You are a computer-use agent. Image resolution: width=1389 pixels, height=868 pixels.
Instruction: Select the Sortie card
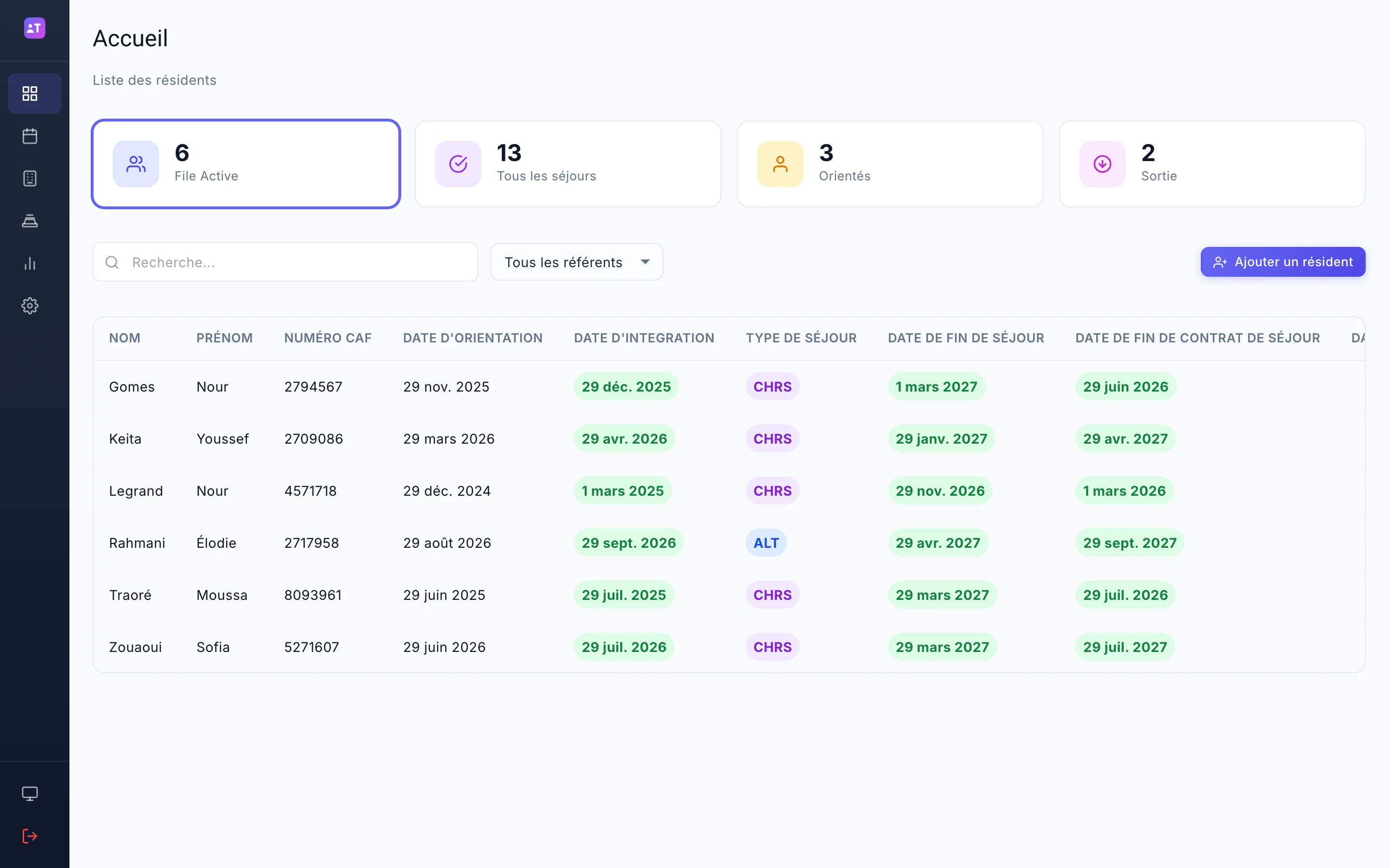pos(1212,163)
